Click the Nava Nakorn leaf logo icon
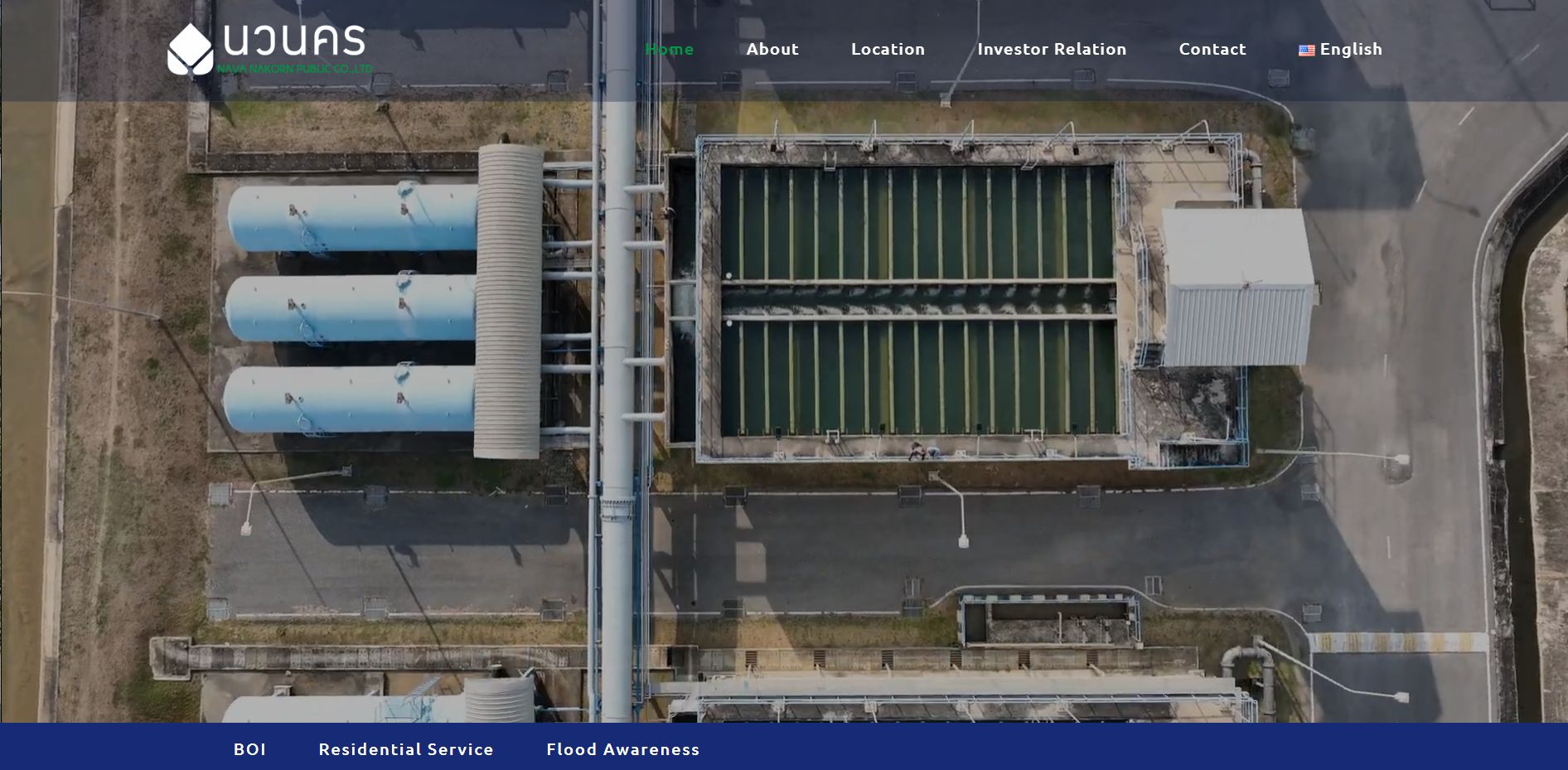Screen dimensions: 1568x770 (190, 50)
